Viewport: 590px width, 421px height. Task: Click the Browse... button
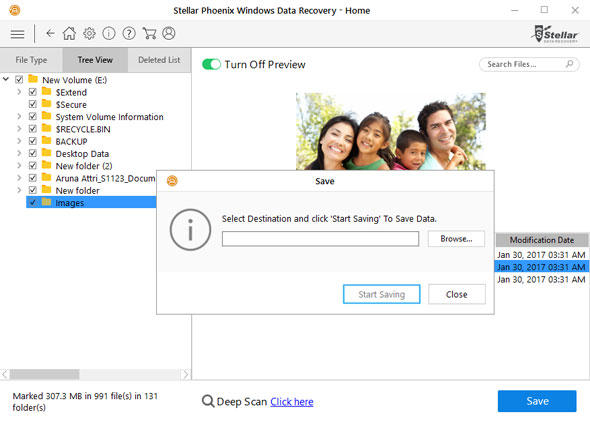coord(456,239)
